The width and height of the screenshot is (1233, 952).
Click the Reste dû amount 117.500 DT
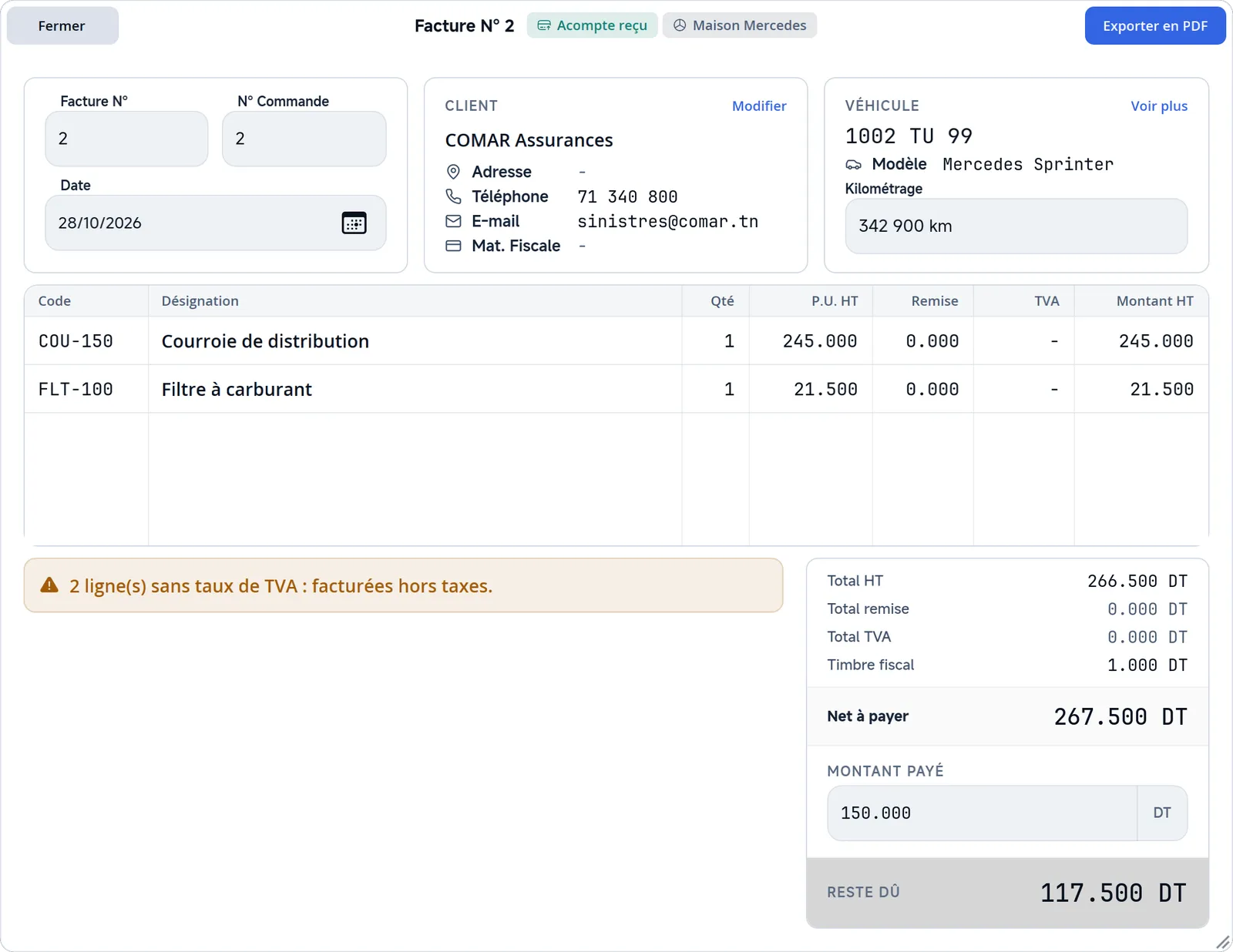tap(1114, 893)
